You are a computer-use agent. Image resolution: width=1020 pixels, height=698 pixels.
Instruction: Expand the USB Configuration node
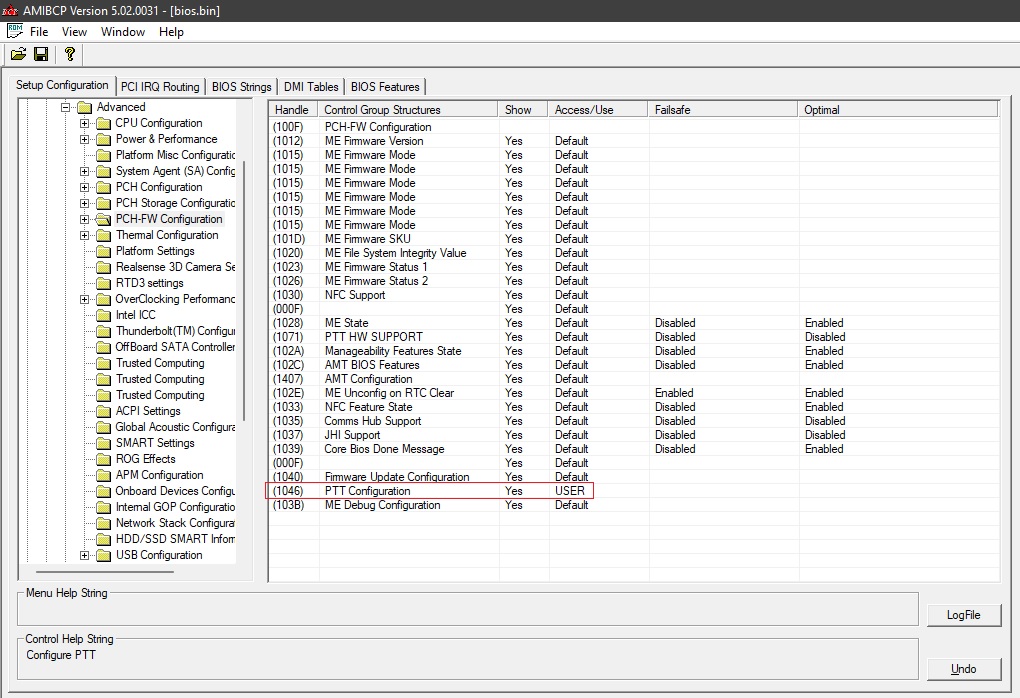pyautogui.click(x=84, y=556)
